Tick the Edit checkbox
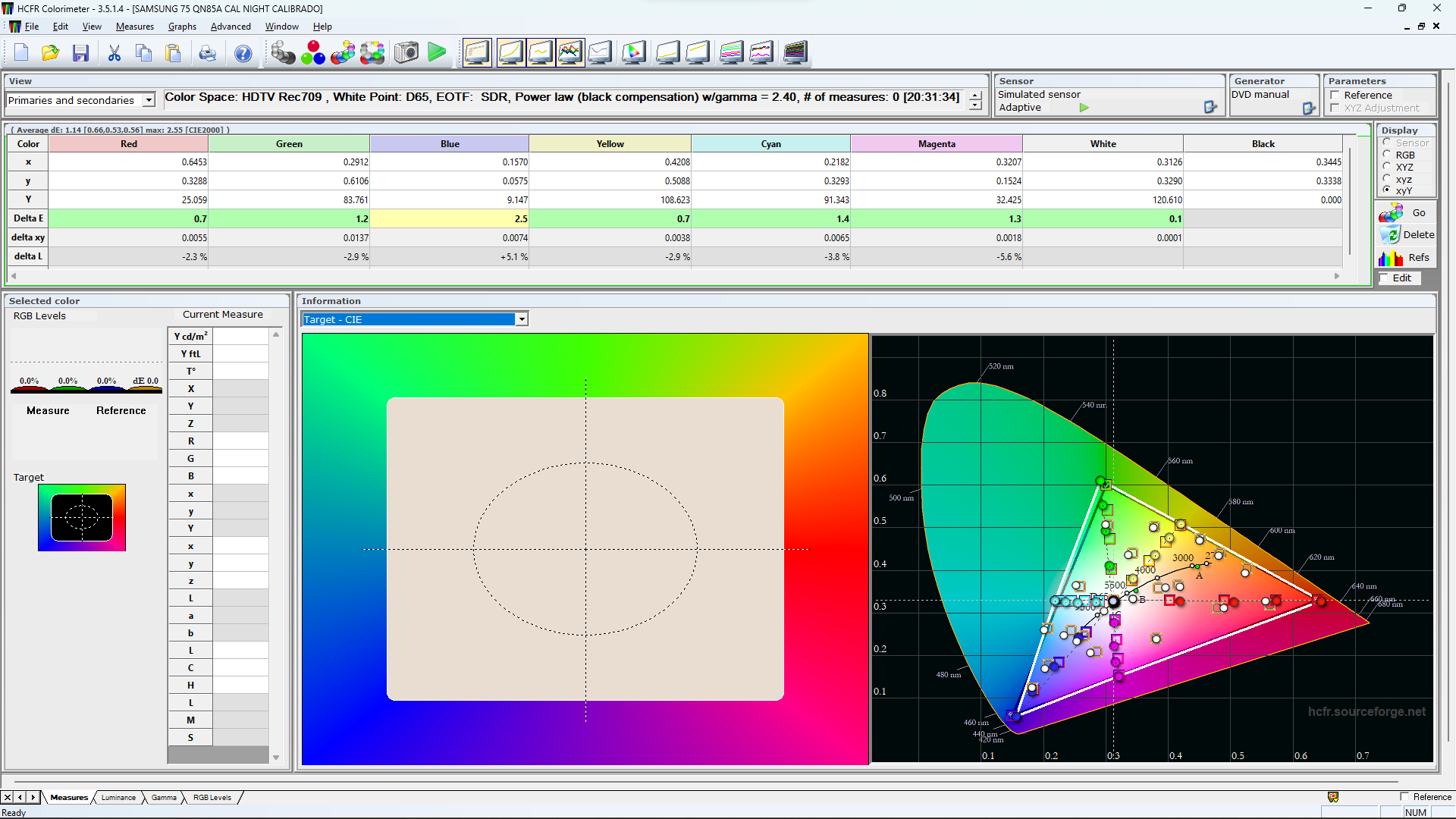This screenshot has height=819, width=1456. 1384,278
